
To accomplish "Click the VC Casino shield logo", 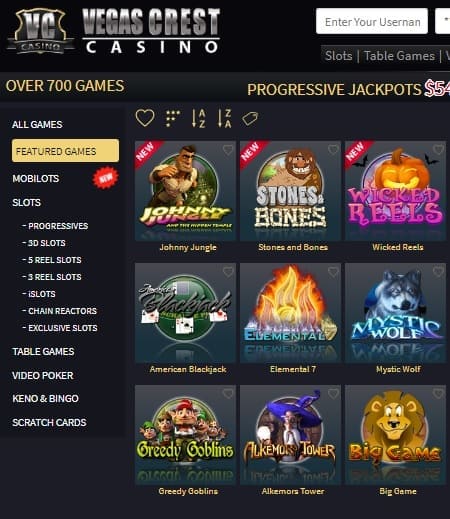I will click(x=40, y=31).
